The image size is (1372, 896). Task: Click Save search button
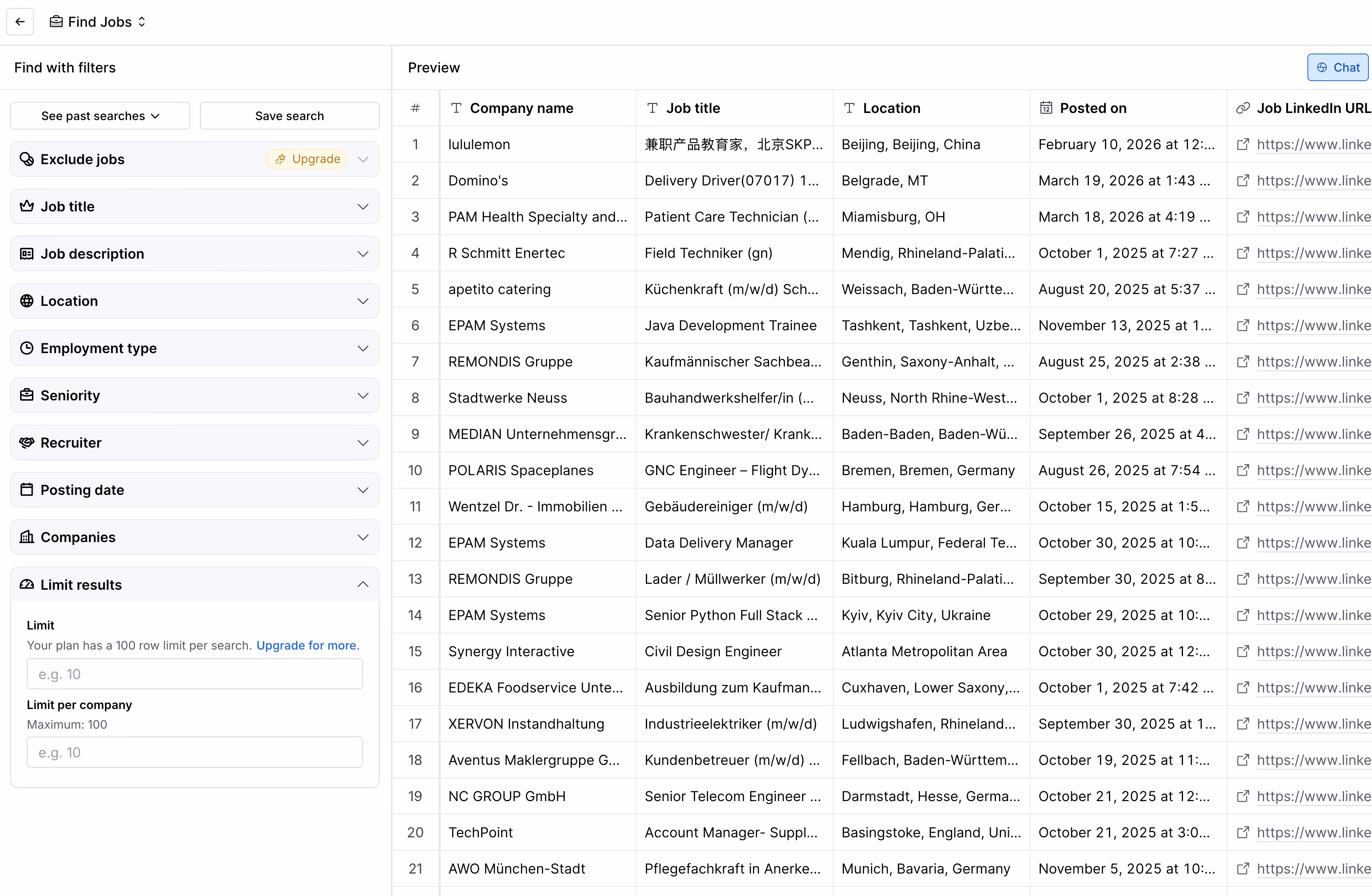289,116
